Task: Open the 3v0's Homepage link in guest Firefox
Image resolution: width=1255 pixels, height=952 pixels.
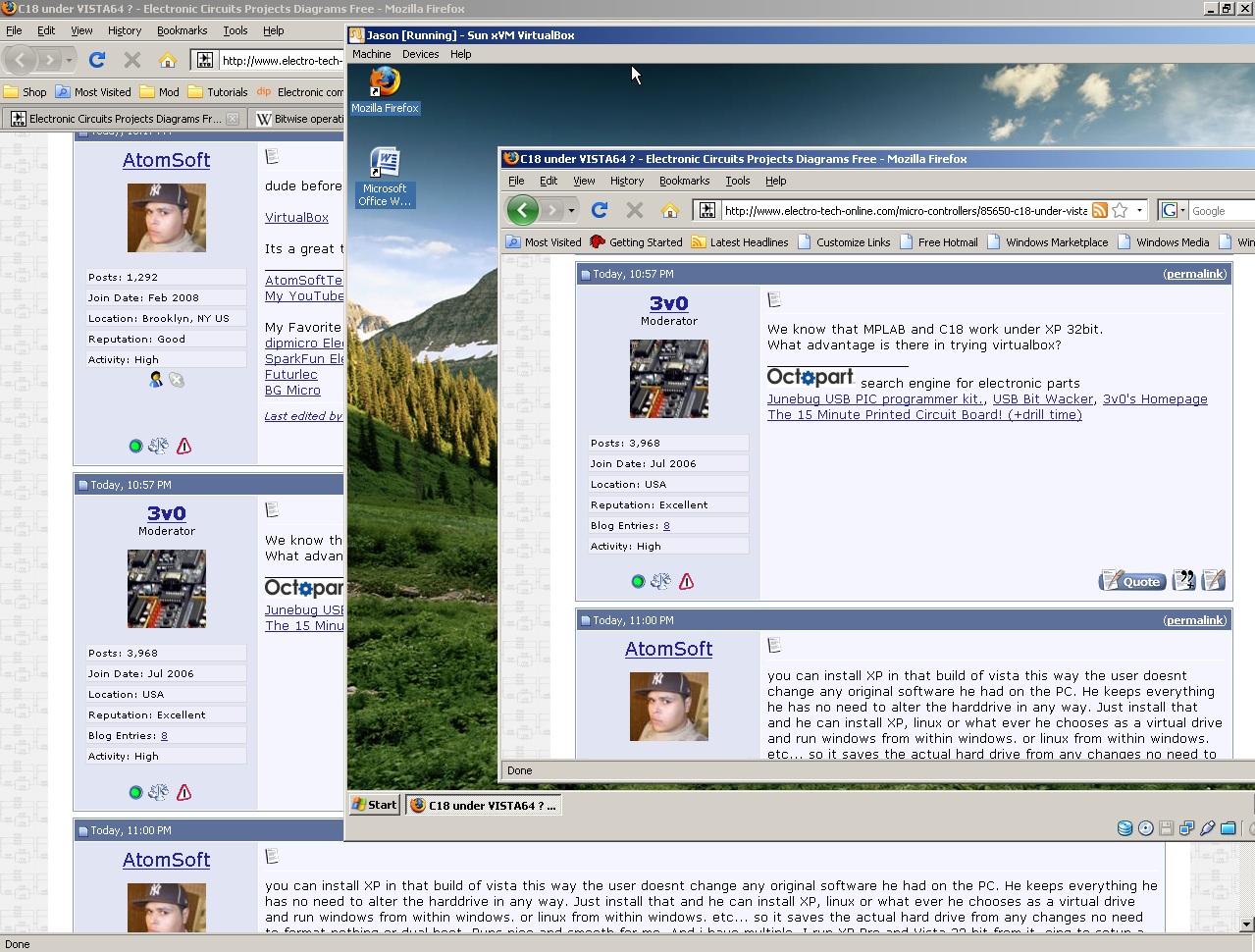Action: tap(1155, 399)
